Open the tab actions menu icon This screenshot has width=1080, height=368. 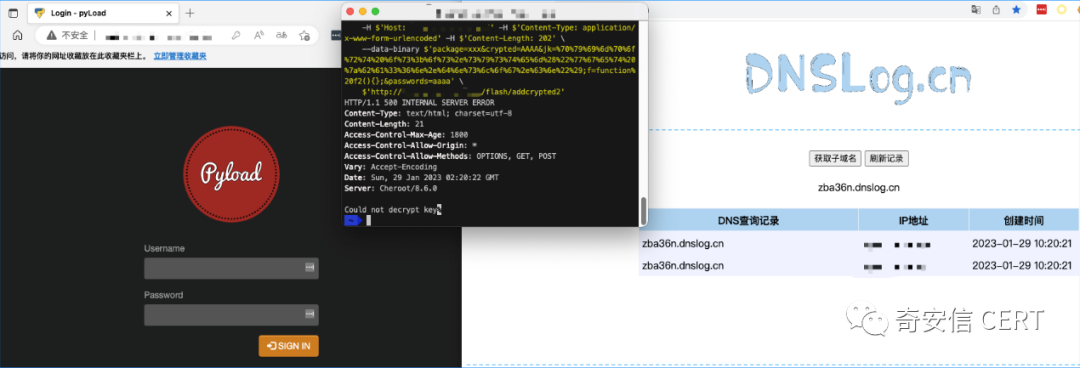point(13,13)
